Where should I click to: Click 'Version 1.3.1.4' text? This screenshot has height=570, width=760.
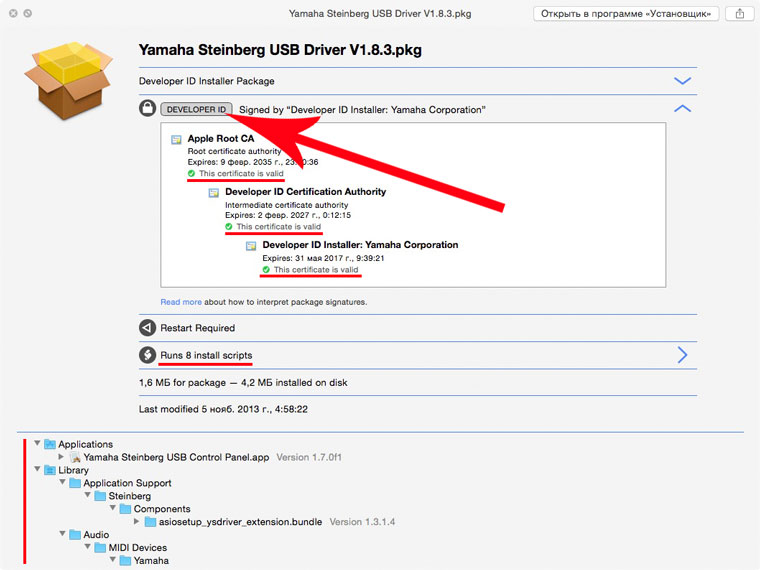(362, 522)
